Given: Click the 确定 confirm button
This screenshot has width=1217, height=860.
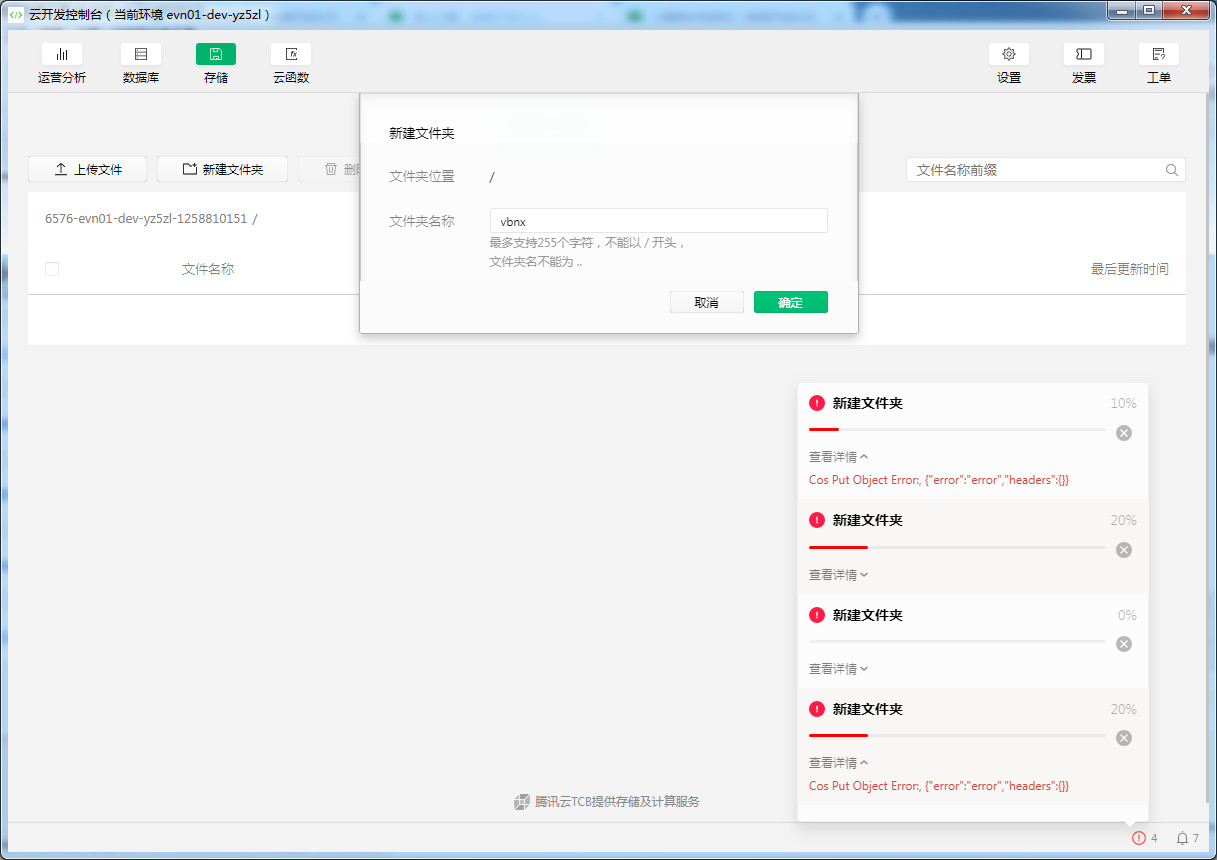Looking at the screenshot, I should click(790, 302).
